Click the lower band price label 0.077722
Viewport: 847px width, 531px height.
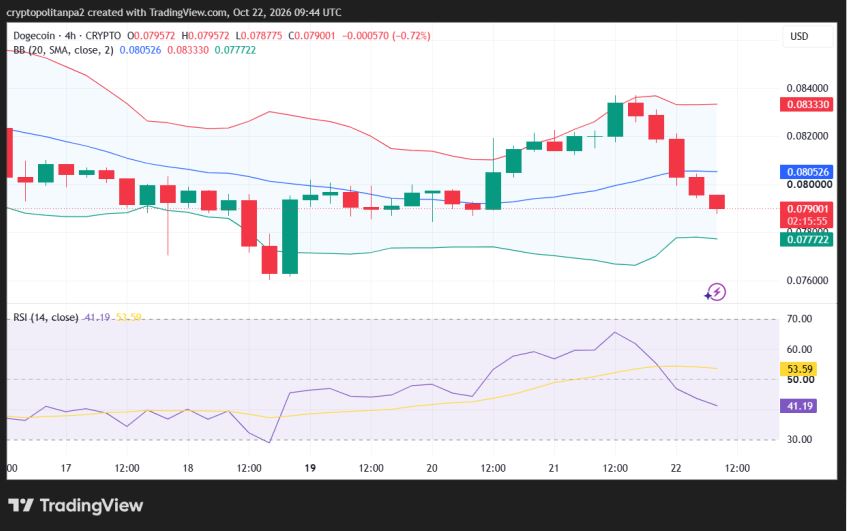[806, 239]
